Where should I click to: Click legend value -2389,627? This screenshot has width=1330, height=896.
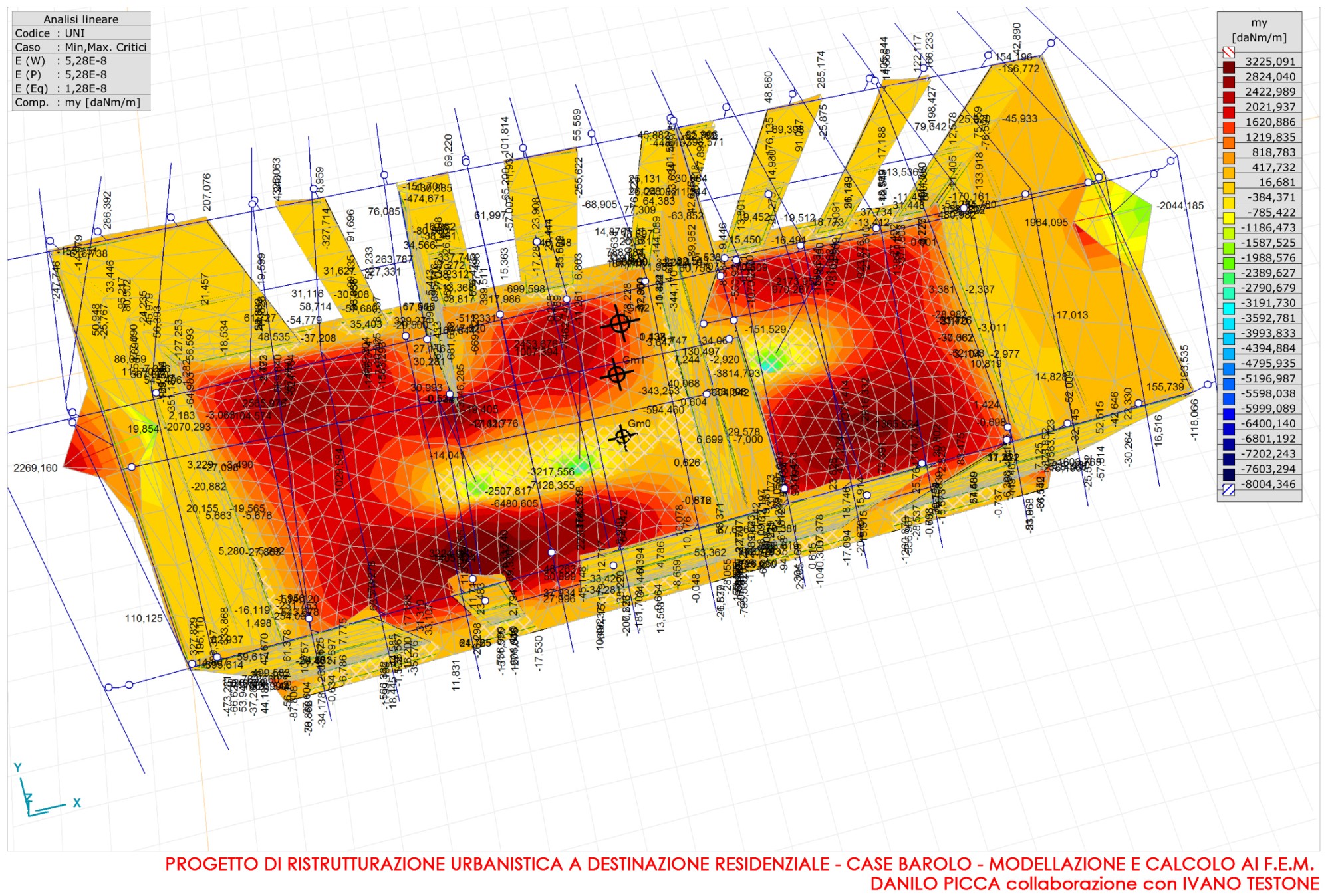click(1268, 273)
